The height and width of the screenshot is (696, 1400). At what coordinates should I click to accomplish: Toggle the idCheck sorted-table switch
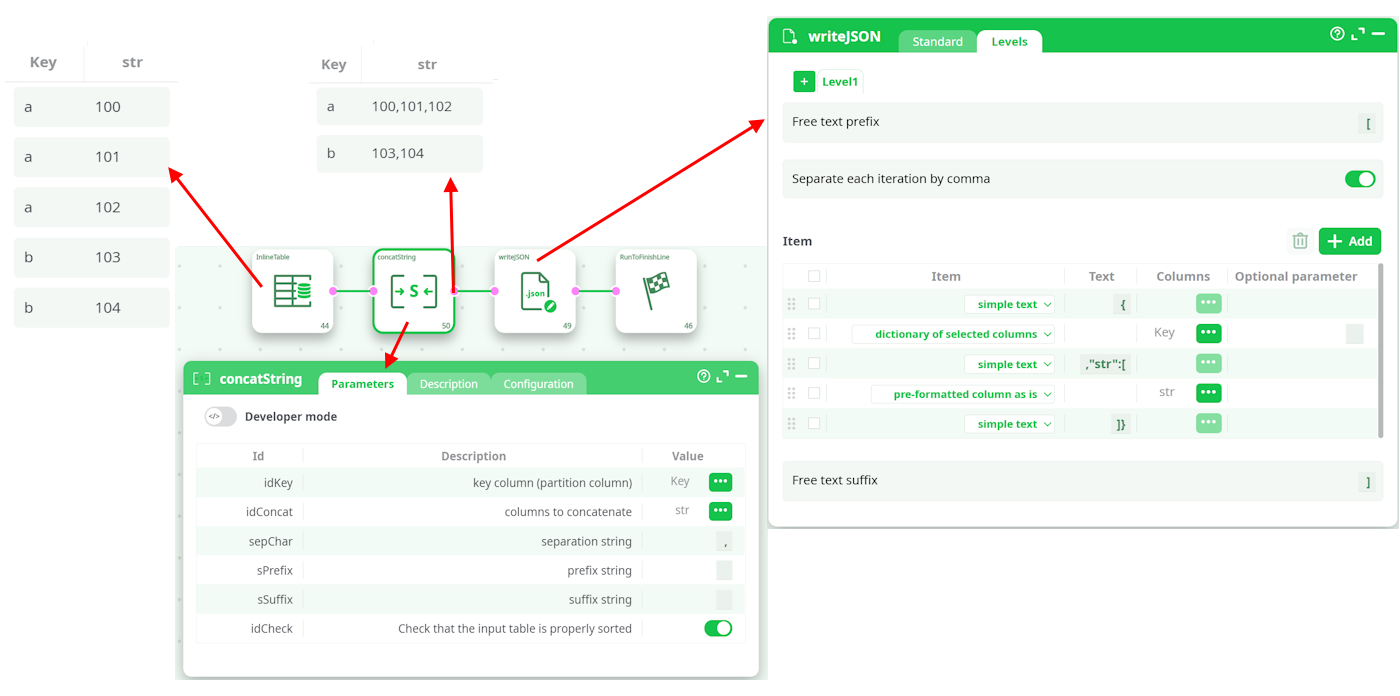pyautogui.click(x=718, y=628)
